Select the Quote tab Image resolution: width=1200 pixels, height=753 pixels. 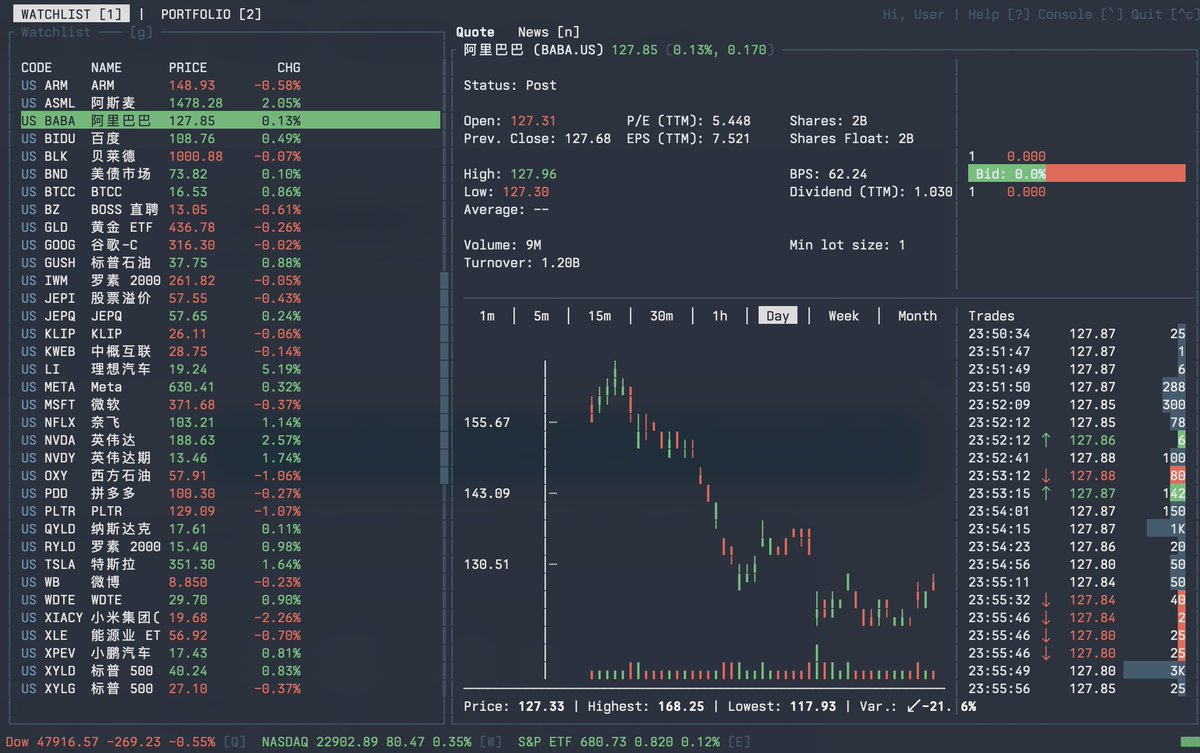[475, 32]
